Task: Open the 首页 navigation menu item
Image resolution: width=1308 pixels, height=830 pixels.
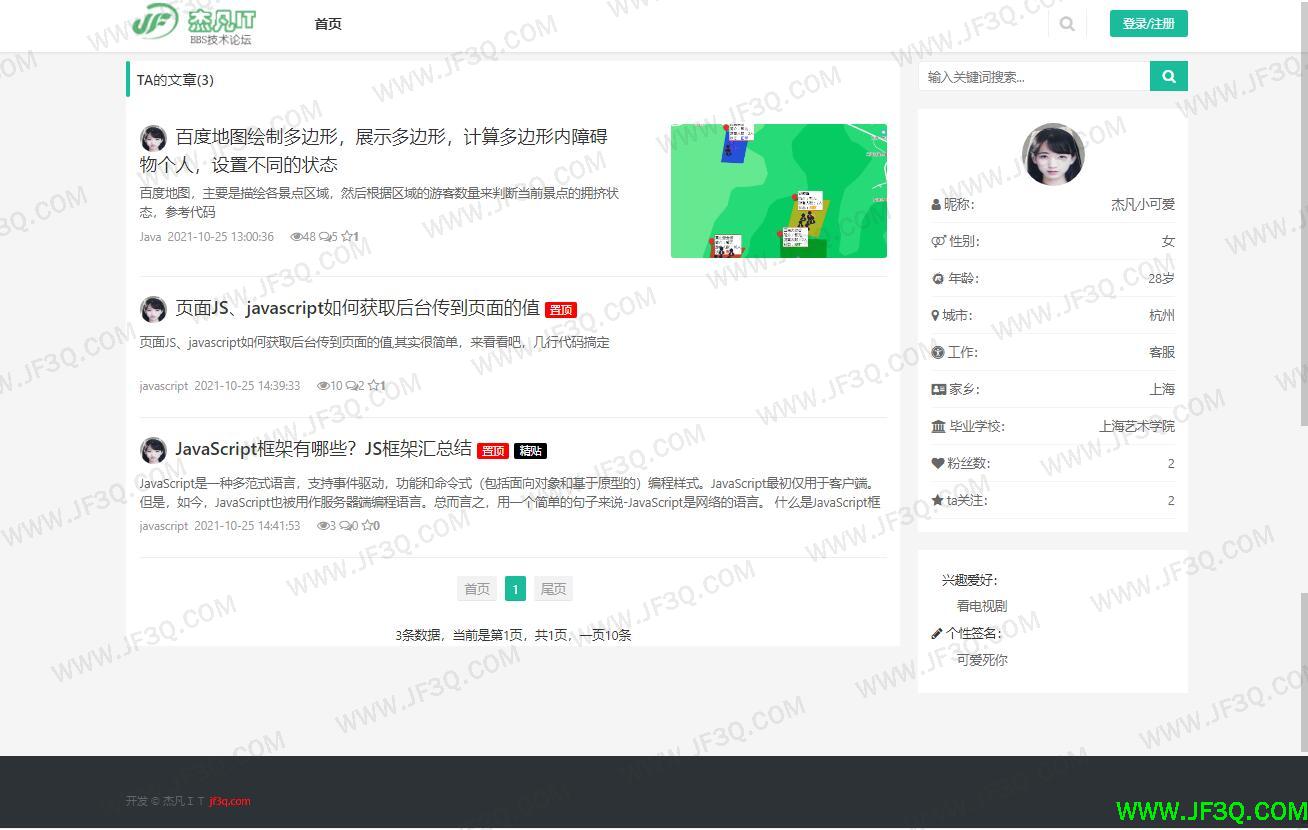Action: pyautogui.click(x=328, y=23)
